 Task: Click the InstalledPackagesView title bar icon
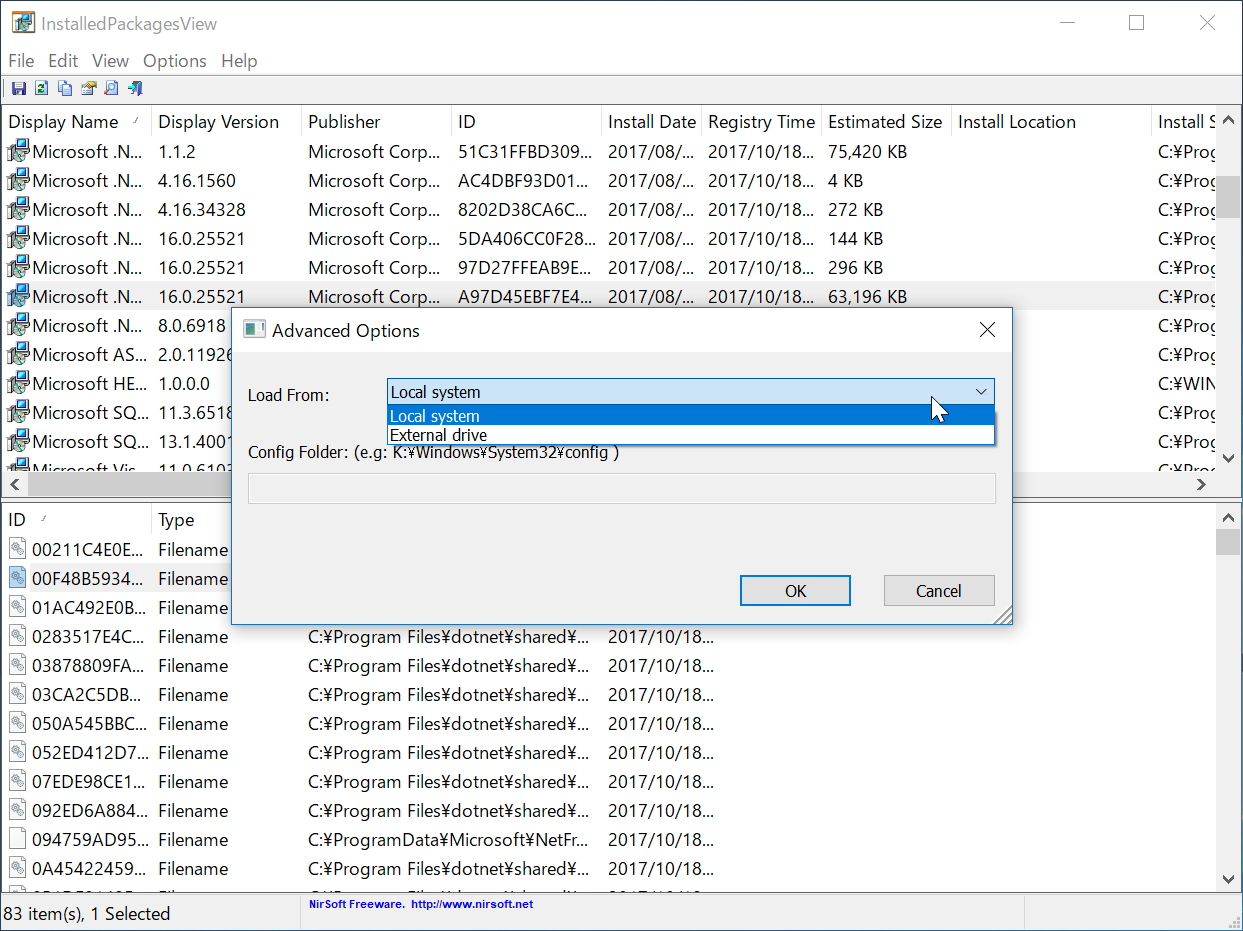pos(23,23)
